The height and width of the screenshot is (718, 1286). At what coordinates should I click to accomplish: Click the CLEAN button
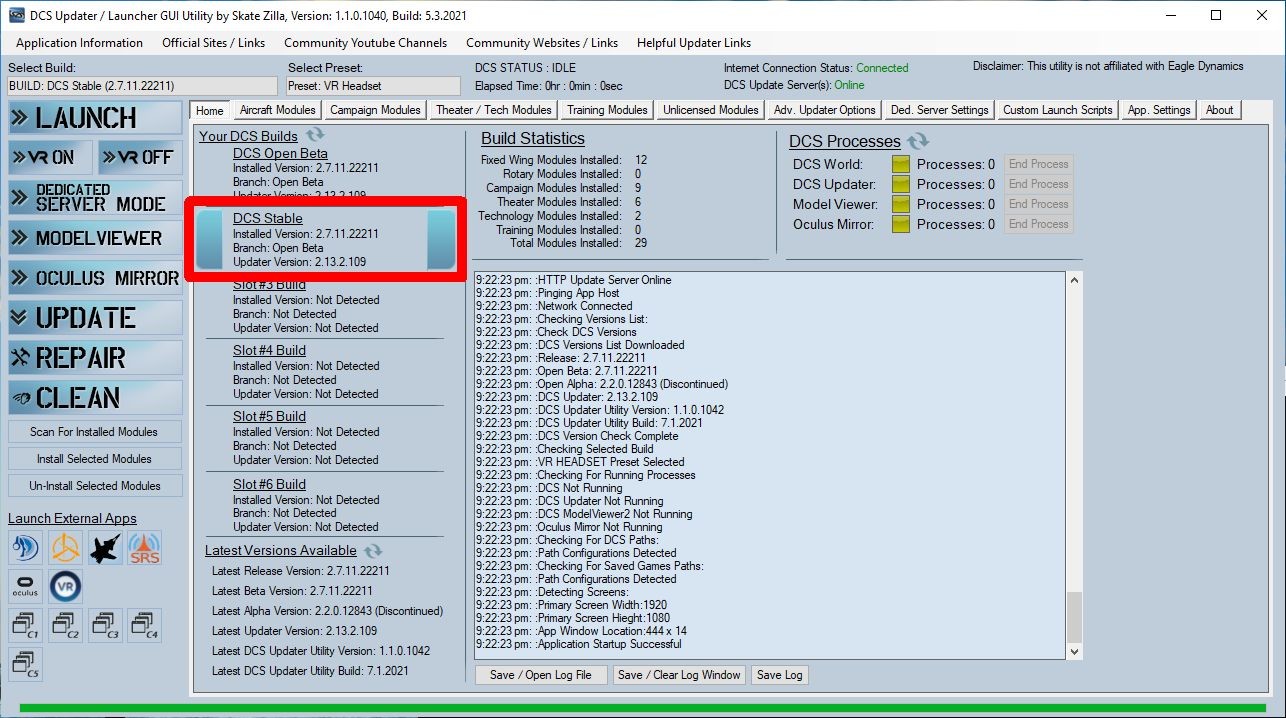point(96,397)
